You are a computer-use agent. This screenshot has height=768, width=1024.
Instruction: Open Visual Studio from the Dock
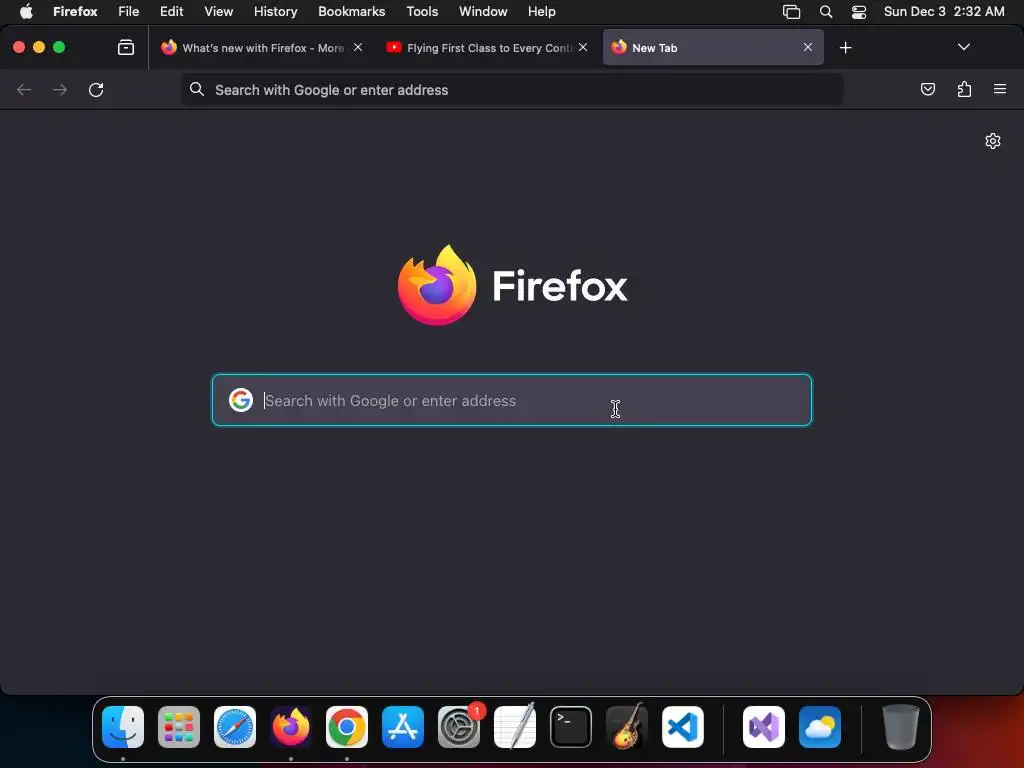pyautogui.click(x=764, y=727)
